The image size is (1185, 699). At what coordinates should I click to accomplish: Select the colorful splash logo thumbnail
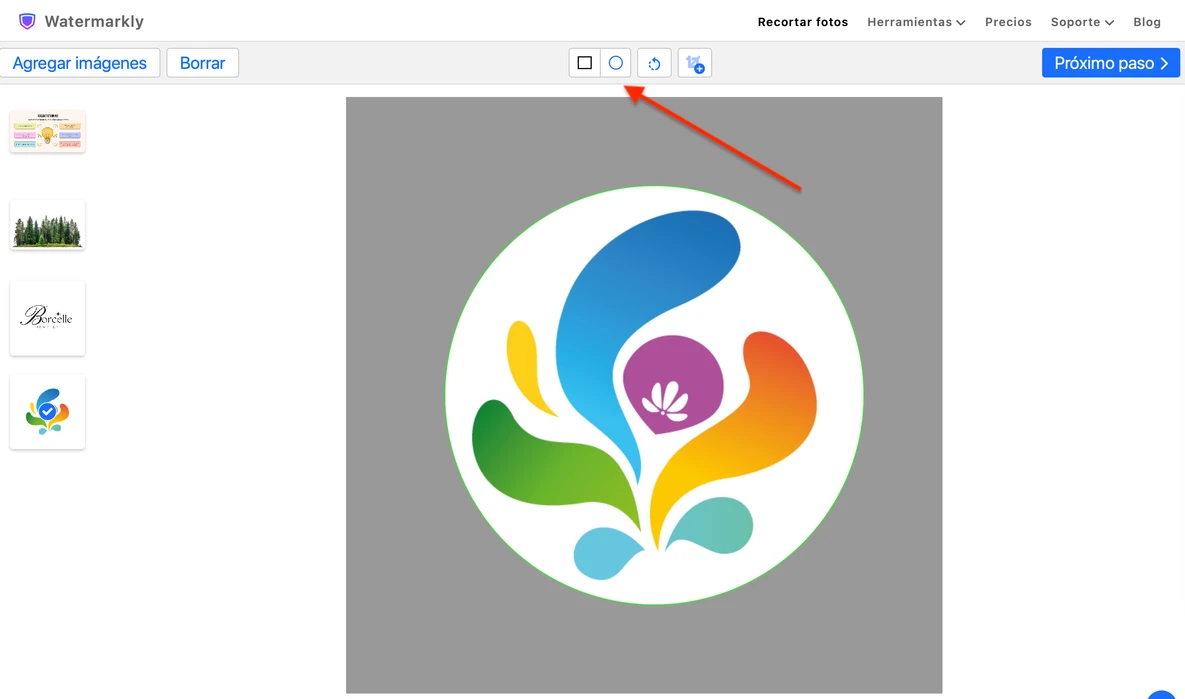click(x=48, y=412)
